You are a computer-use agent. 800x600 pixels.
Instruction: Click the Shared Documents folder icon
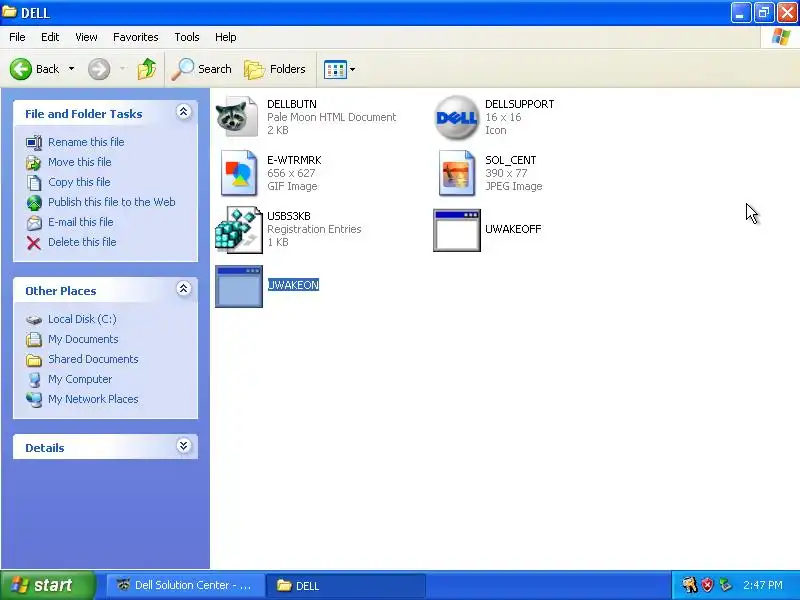tap(34, 360)
